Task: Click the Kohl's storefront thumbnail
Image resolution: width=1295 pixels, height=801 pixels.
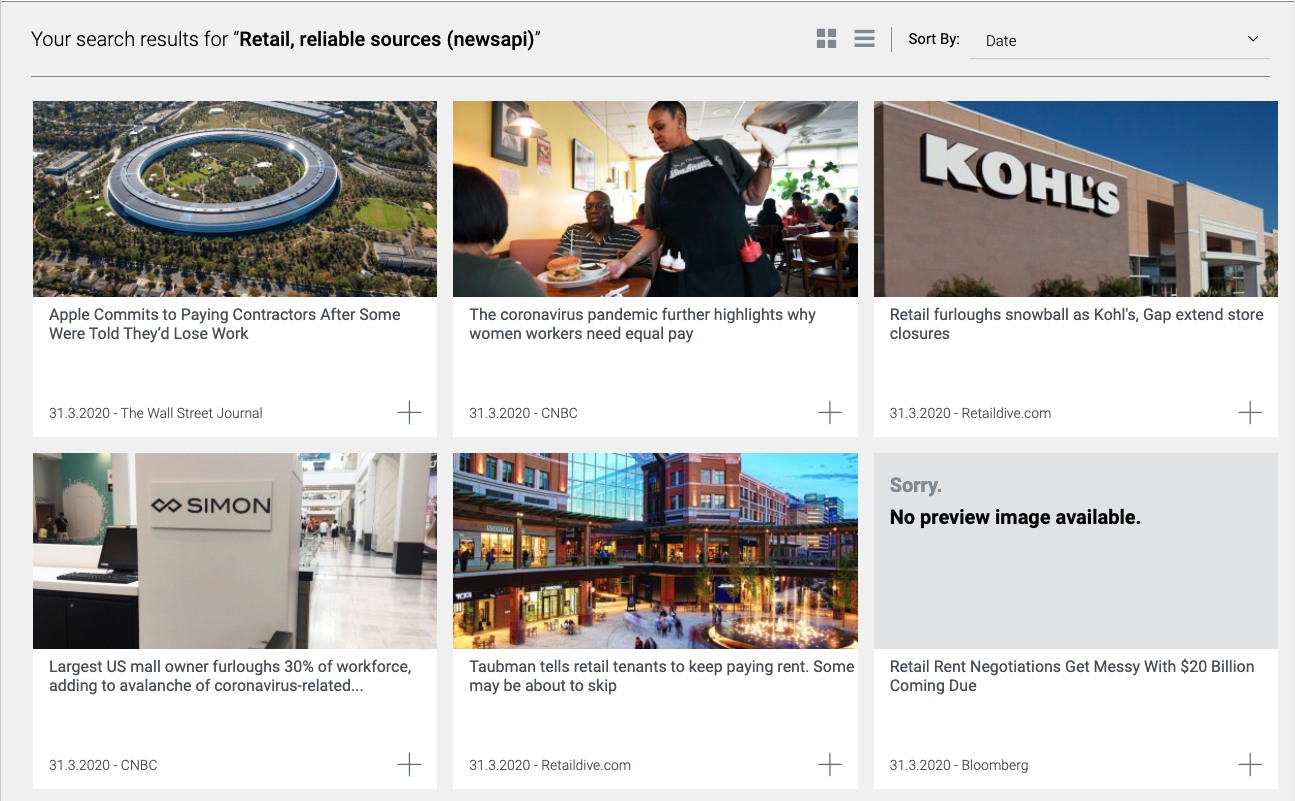Action: tap(1076, 199)
